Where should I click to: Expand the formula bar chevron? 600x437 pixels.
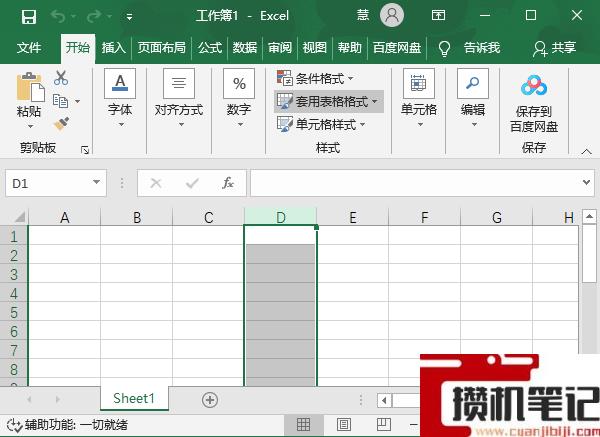[586, 182]
